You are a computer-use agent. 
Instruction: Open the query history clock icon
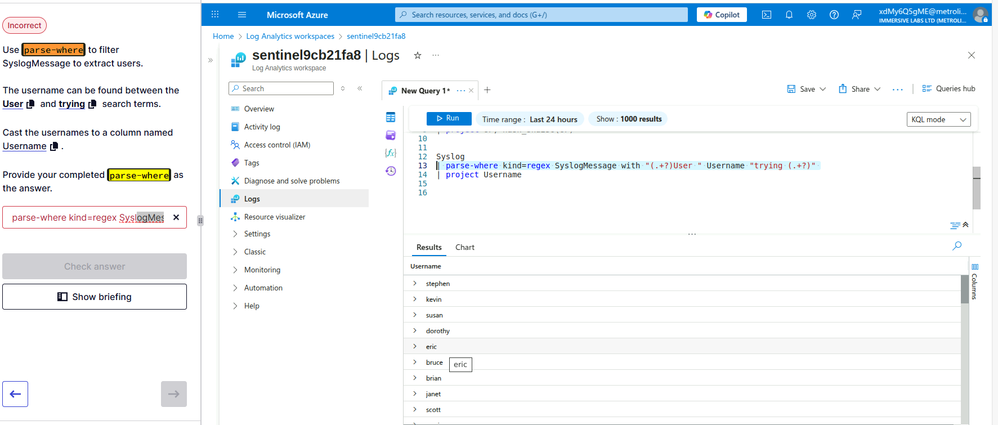click(x=391, y=171)
